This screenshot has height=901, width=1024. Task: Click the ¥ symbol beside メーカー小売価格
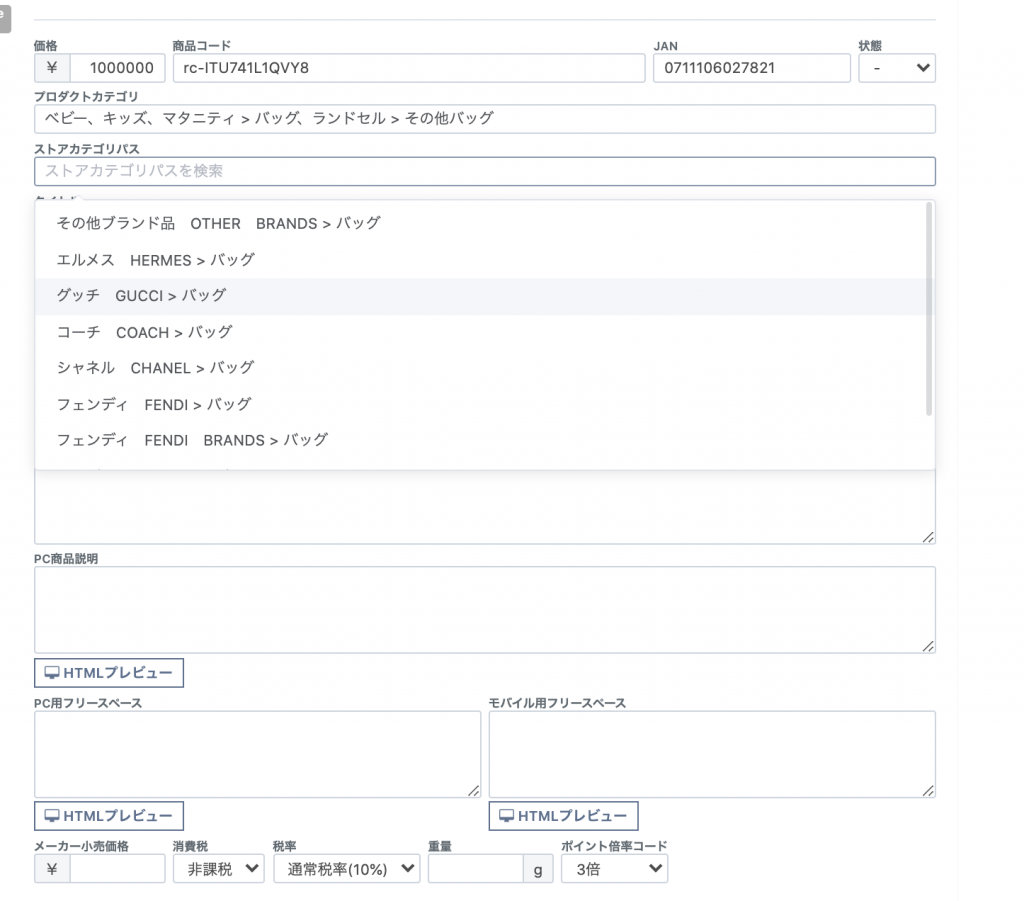point(52,869)
